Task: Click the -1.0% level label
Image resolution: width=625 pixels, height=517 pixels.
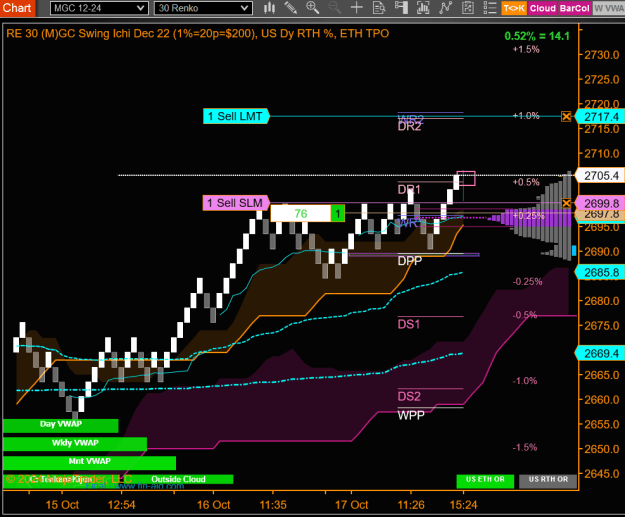Action: click(525, 381)
